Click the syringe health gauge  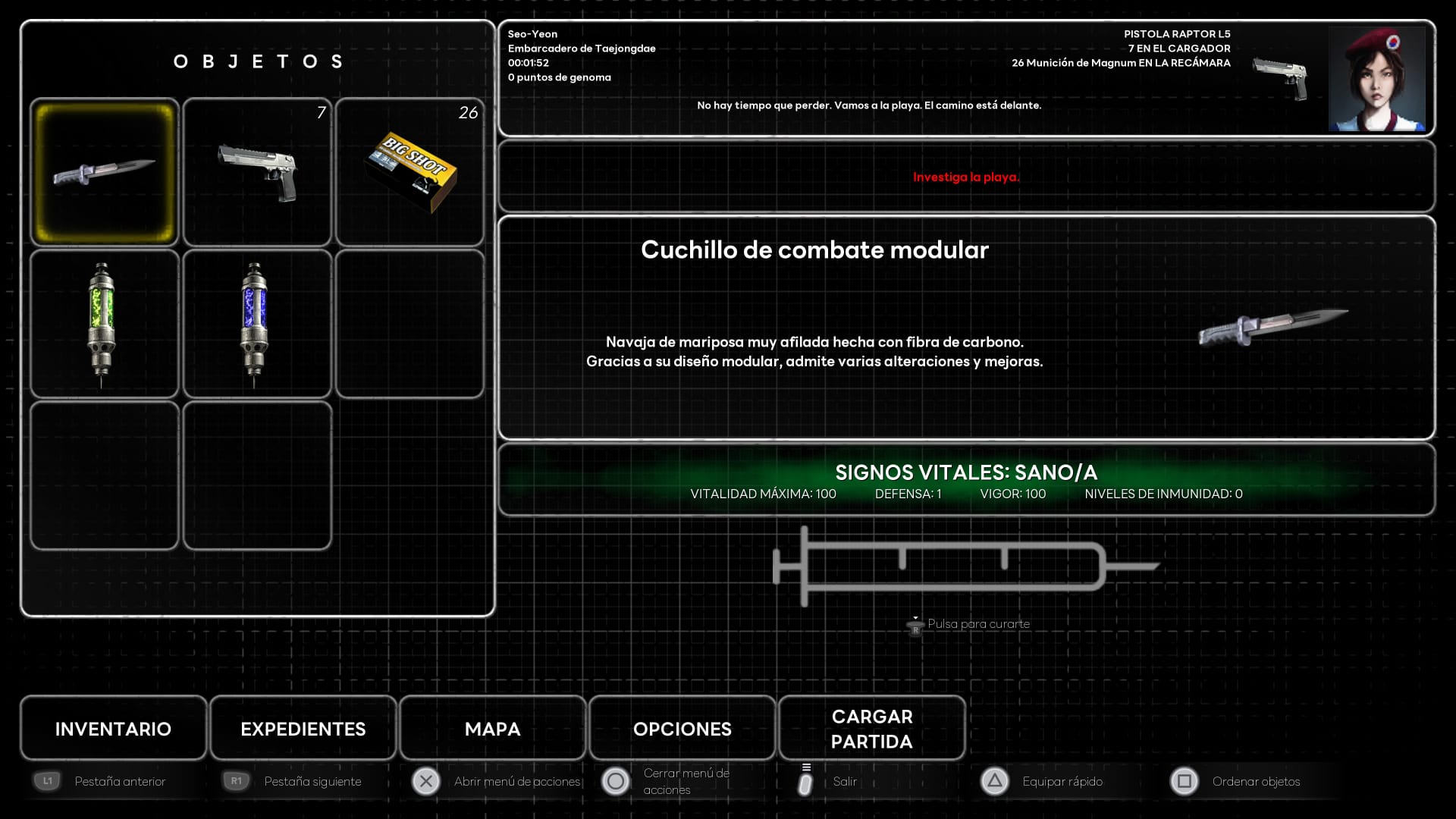tap(955, 566)
